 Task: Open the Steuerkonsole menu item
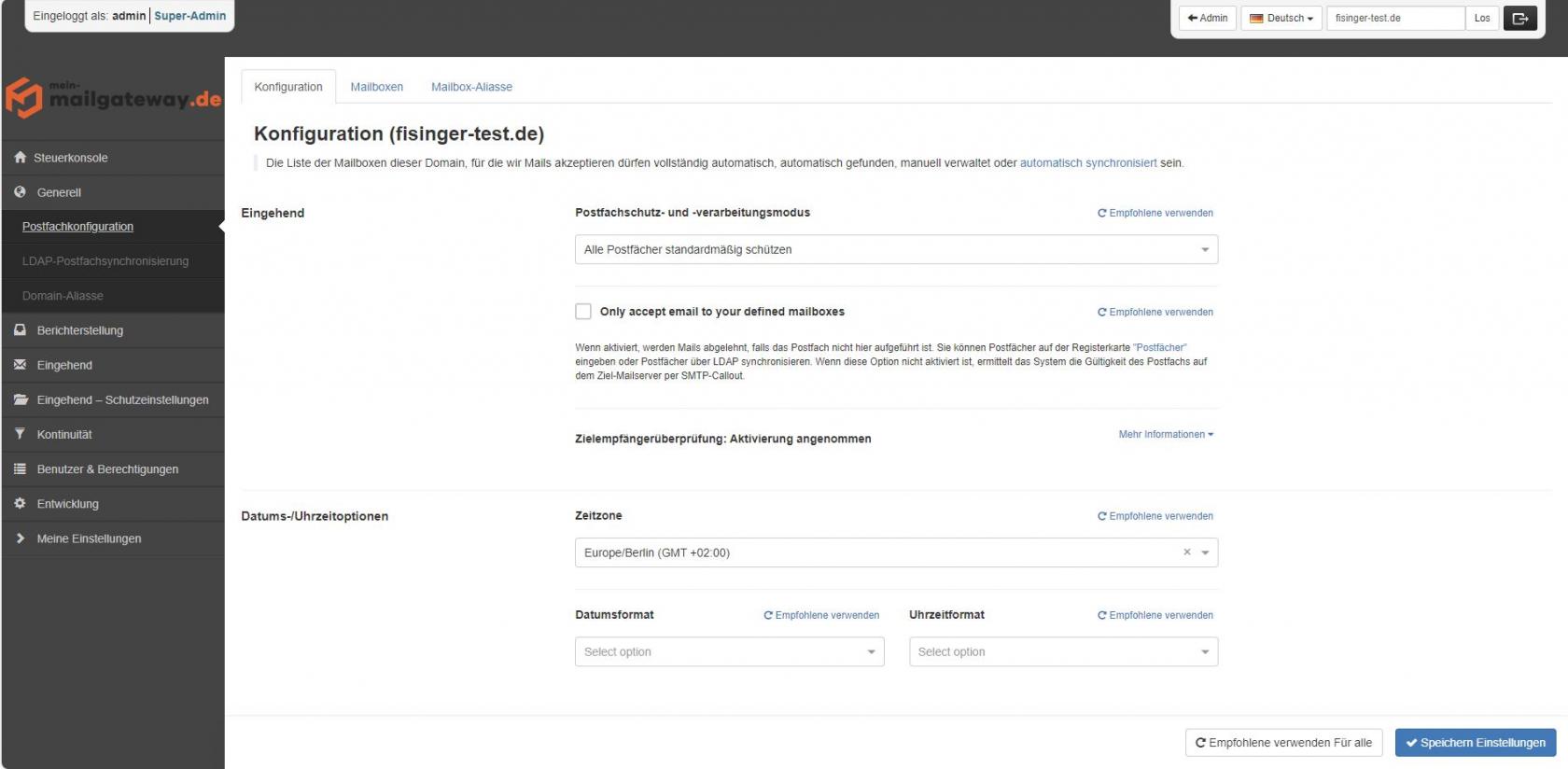[x=113, y=158]
